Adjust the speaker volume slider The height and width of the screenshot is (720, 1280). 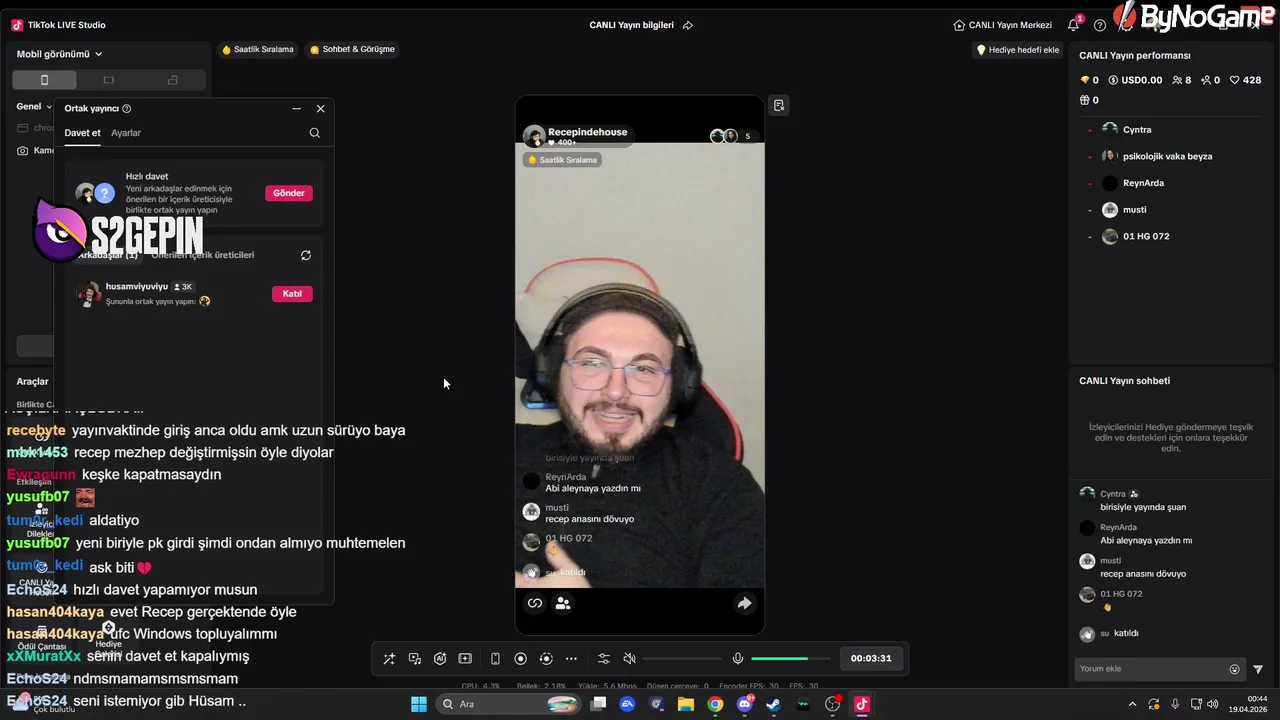682,659
